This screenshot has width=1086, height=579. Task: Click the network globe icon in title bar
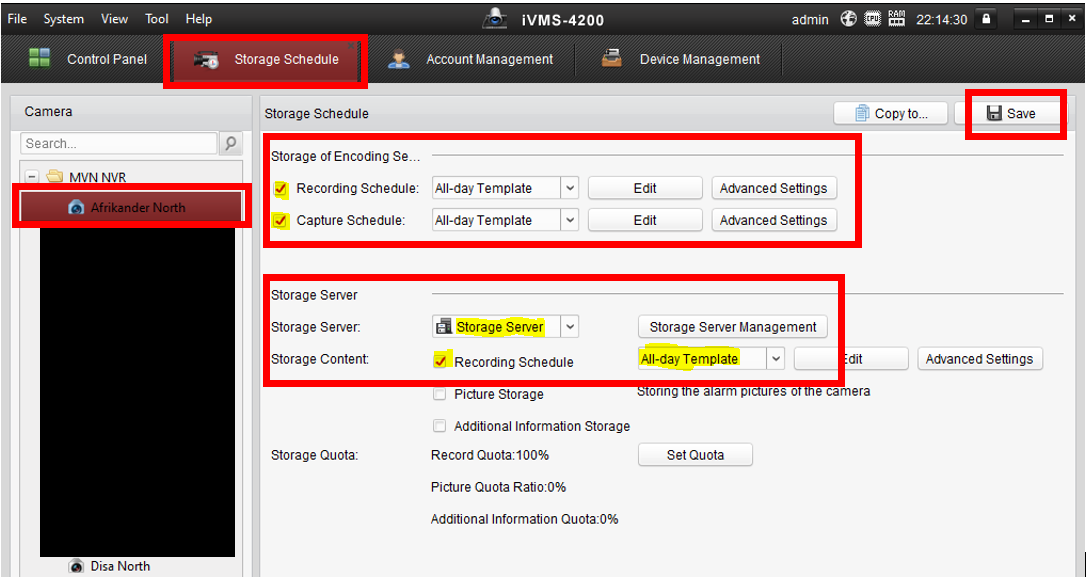848,19
